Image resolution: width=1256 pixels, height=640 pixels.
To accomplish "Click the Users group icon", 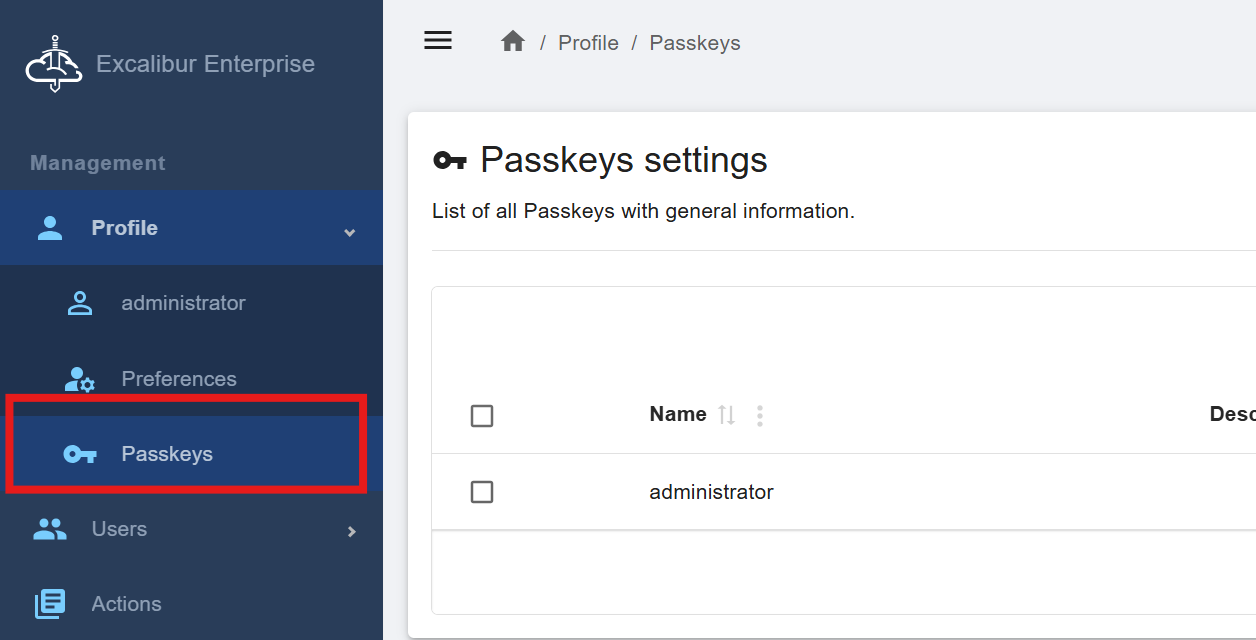I will (x=50, y=529).
